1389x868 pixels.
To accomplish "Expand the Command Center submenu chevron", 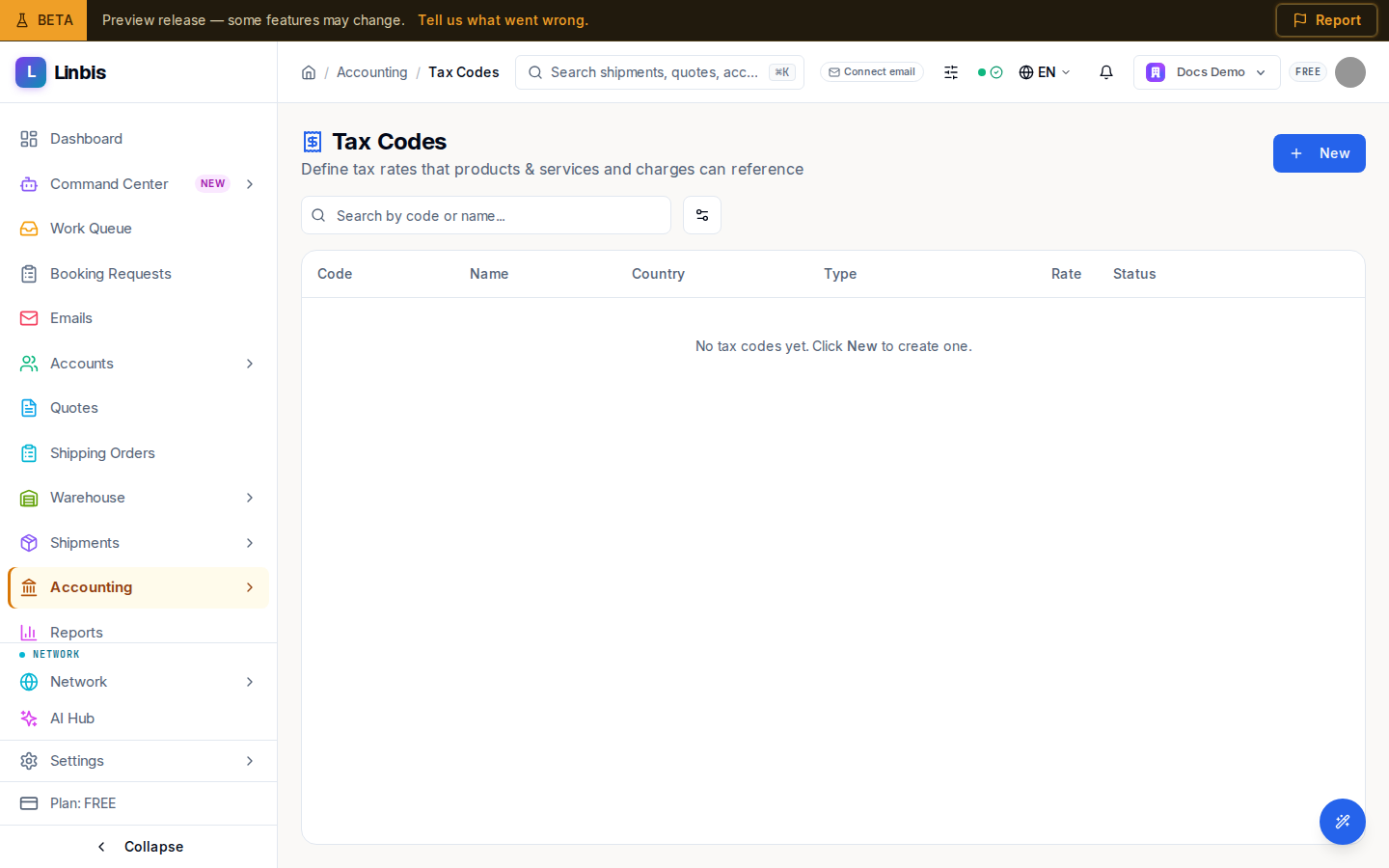I will [x=250, y=184].
